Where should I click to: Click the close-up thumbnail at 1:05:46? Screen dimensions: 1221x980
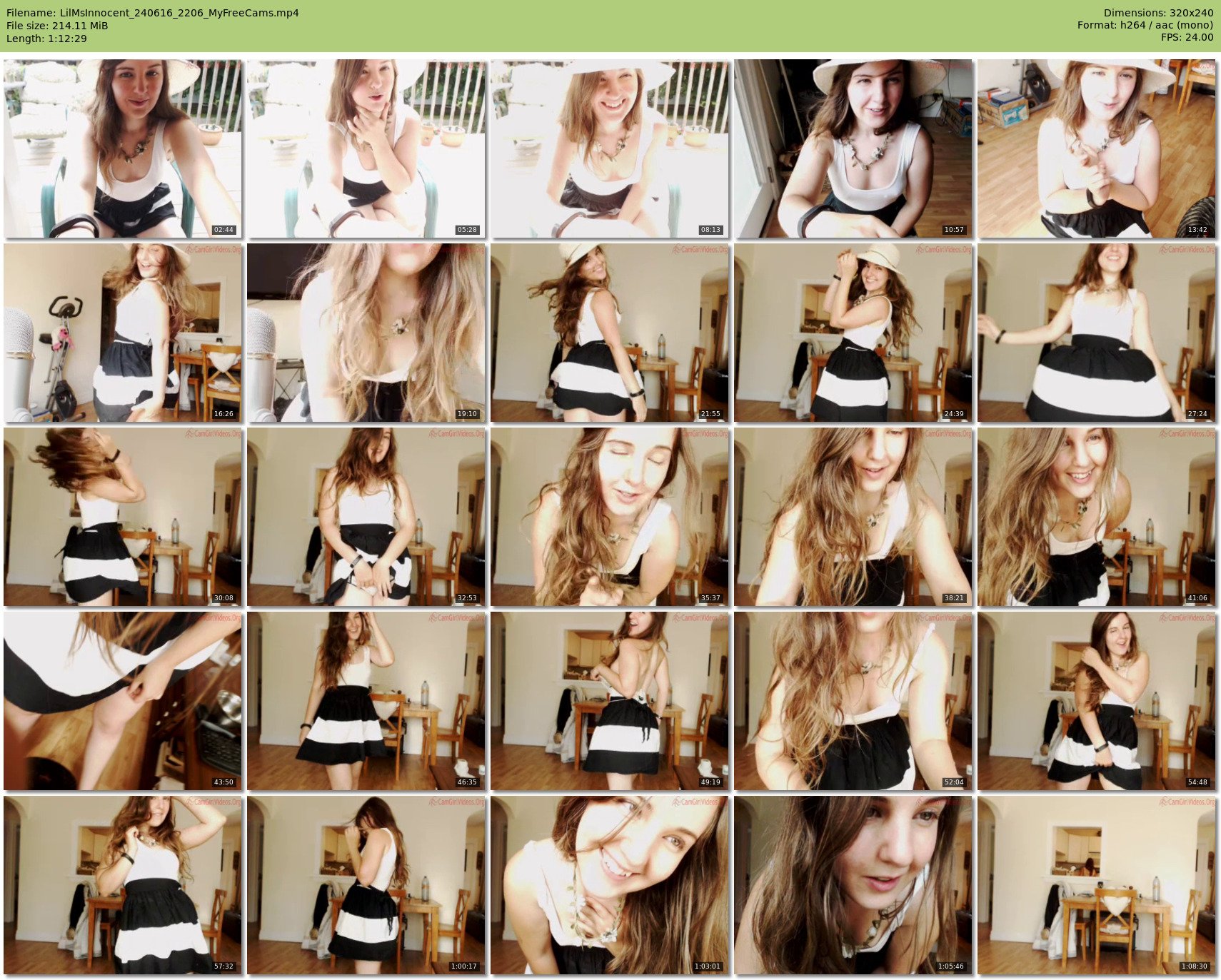[853, 885]
